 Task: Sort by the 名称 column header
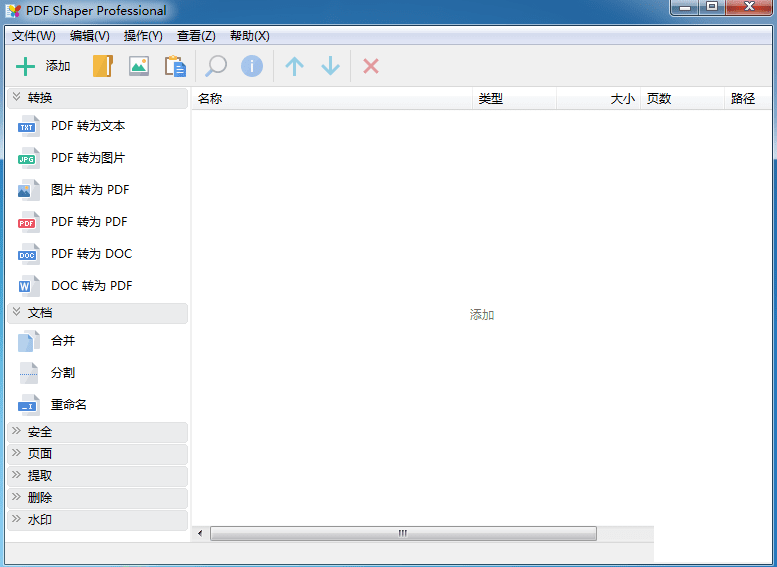pyautogui.click(x=333, y=99)
